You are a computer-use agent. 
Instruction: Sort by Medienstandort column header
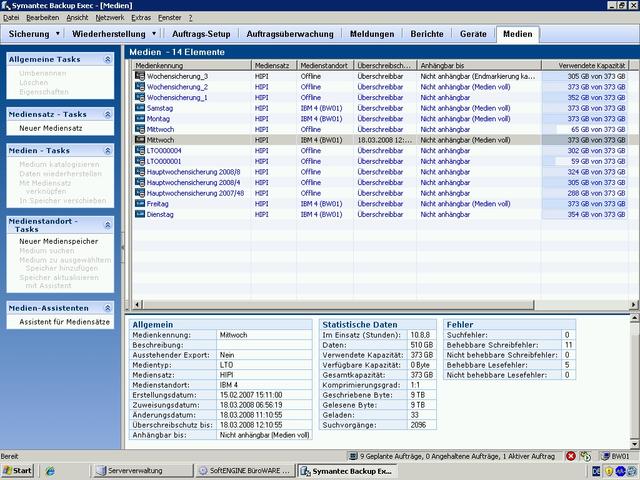pyautogui.click(x=325, y=65)
